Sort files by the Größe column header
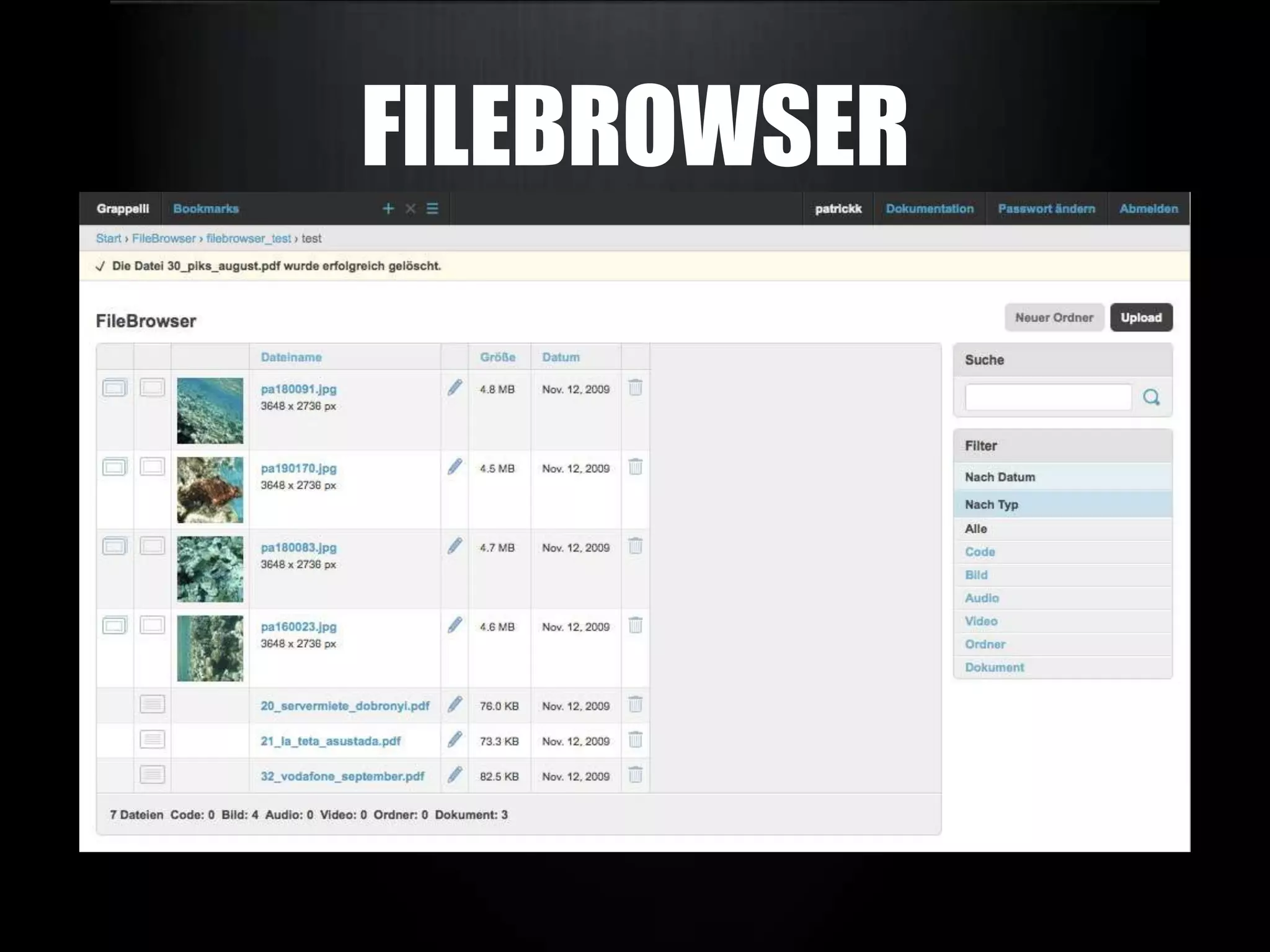This screenshot has height=952, width=1270. pos(497,357)
